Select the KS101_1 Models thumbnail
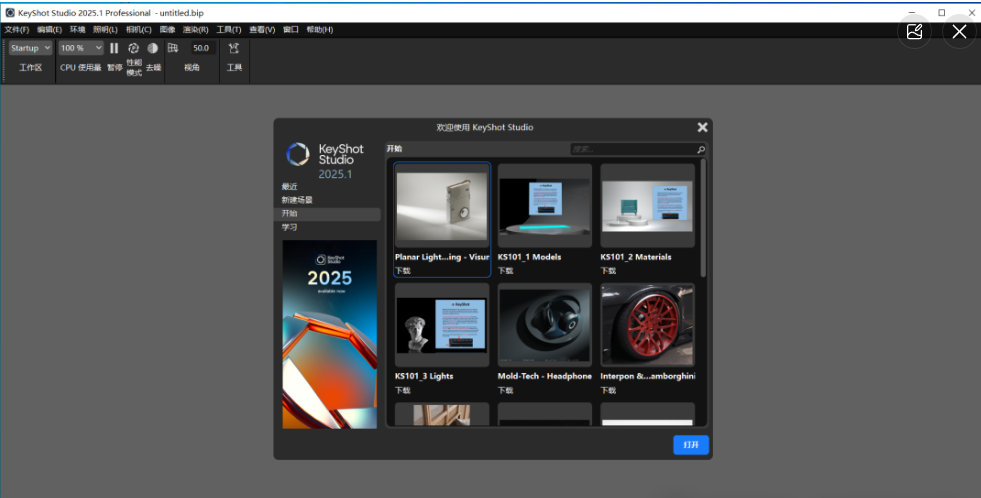 pyautogui.click(x=544, y=205)
